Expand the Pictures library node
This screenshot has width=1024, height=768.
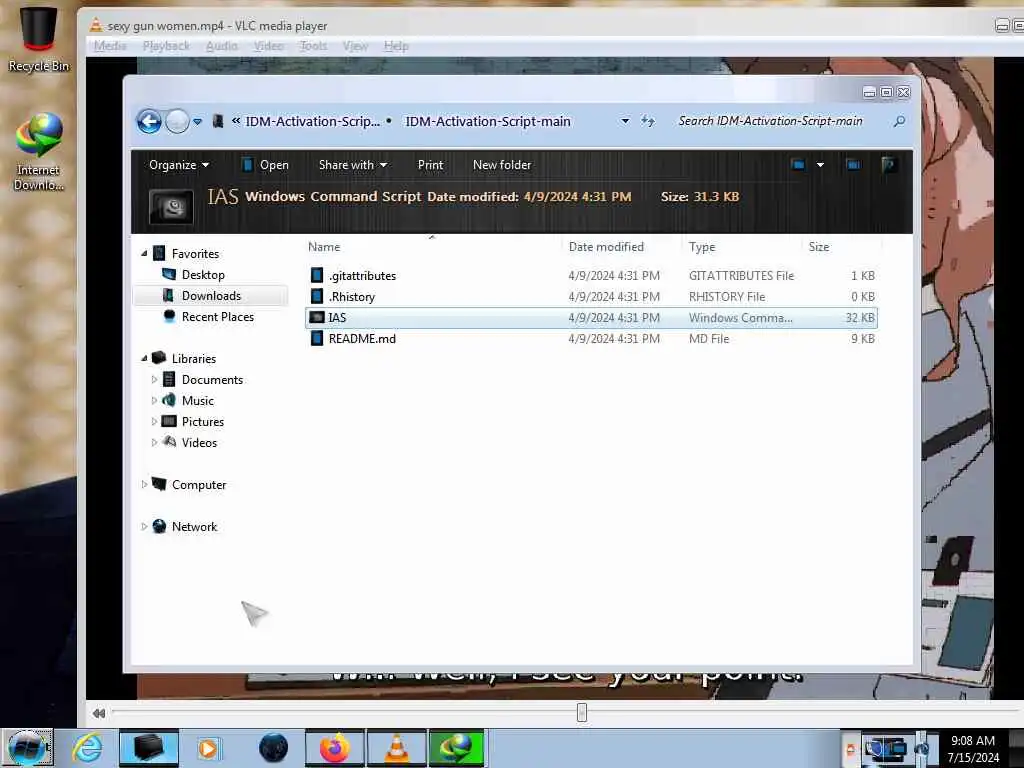pos(154,421)
